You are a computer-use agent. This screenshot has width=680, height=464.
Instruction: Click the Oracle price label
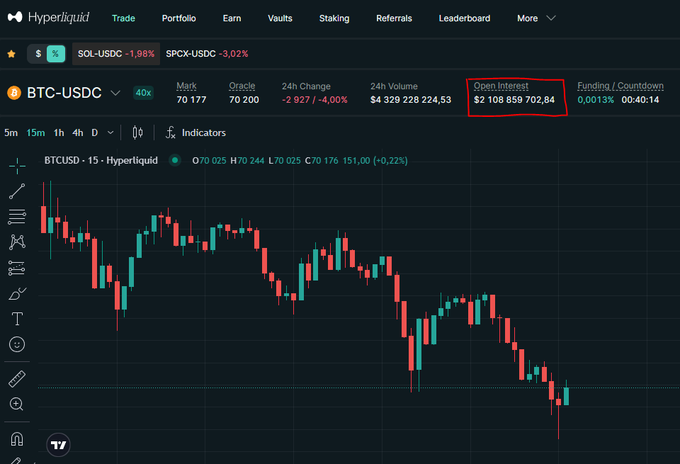[x=242, y=86]
